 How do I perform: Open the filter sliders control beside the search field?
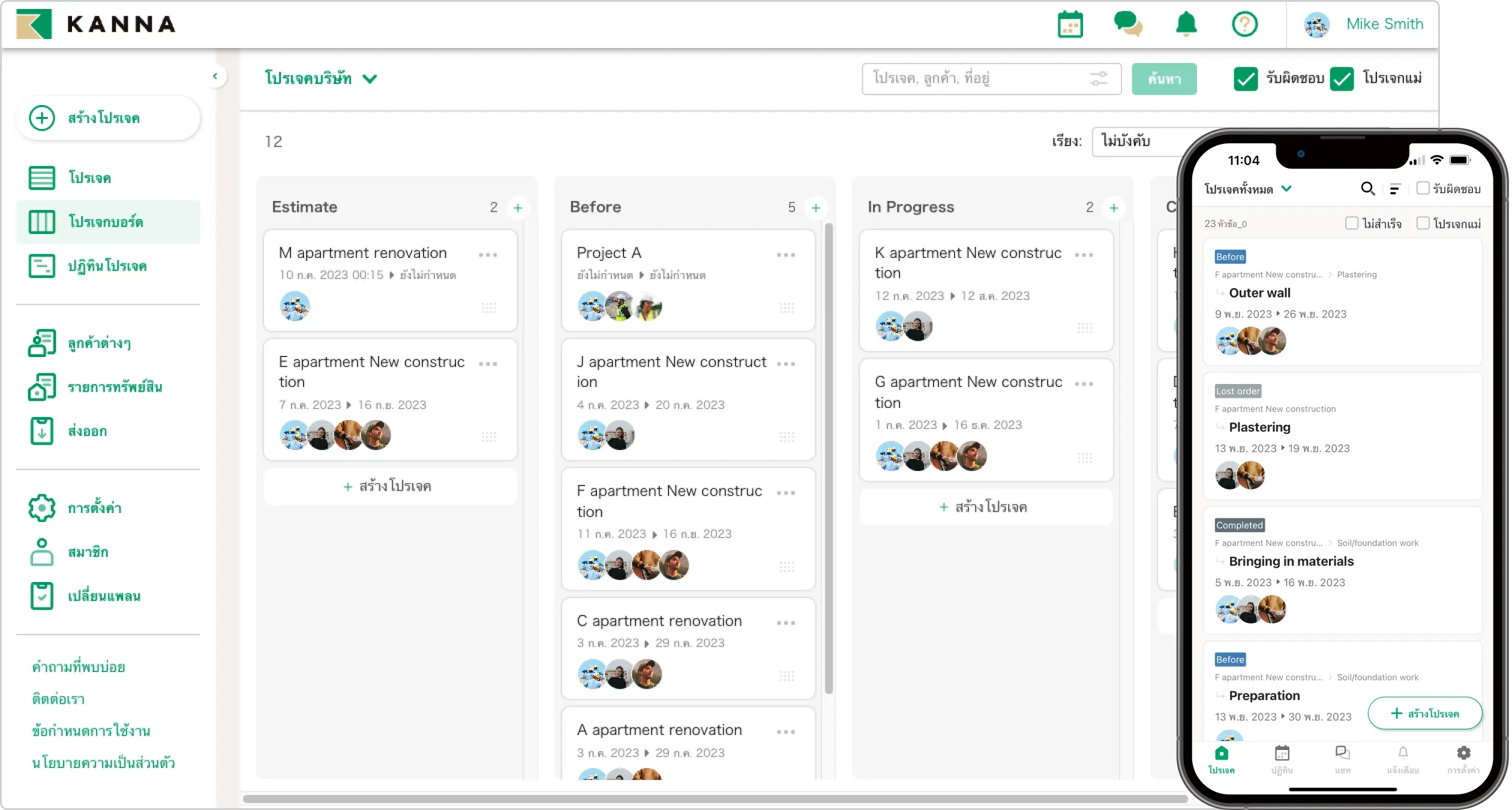(x=1099, y=79)
